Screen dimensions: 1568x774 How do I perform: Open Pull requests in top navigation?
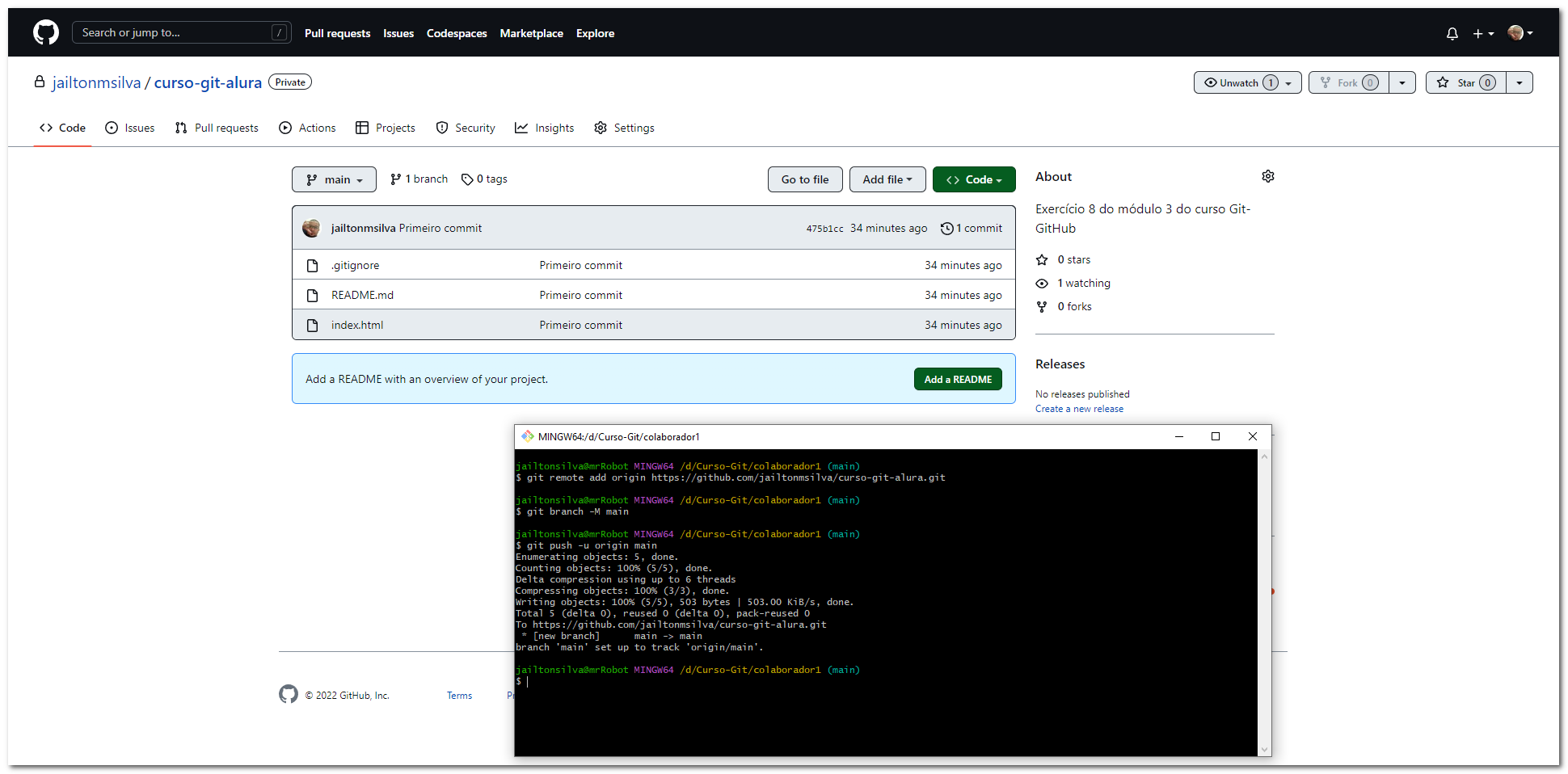[x=337, y=33]
